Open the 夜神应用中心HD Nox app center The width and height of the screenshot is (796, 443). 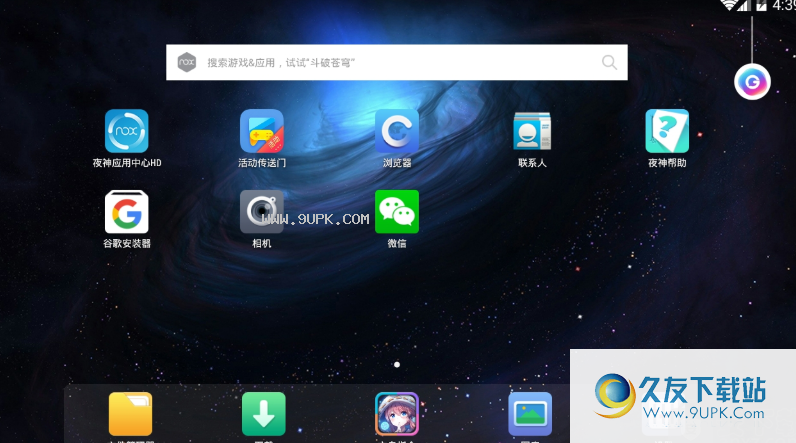[126, 131]
